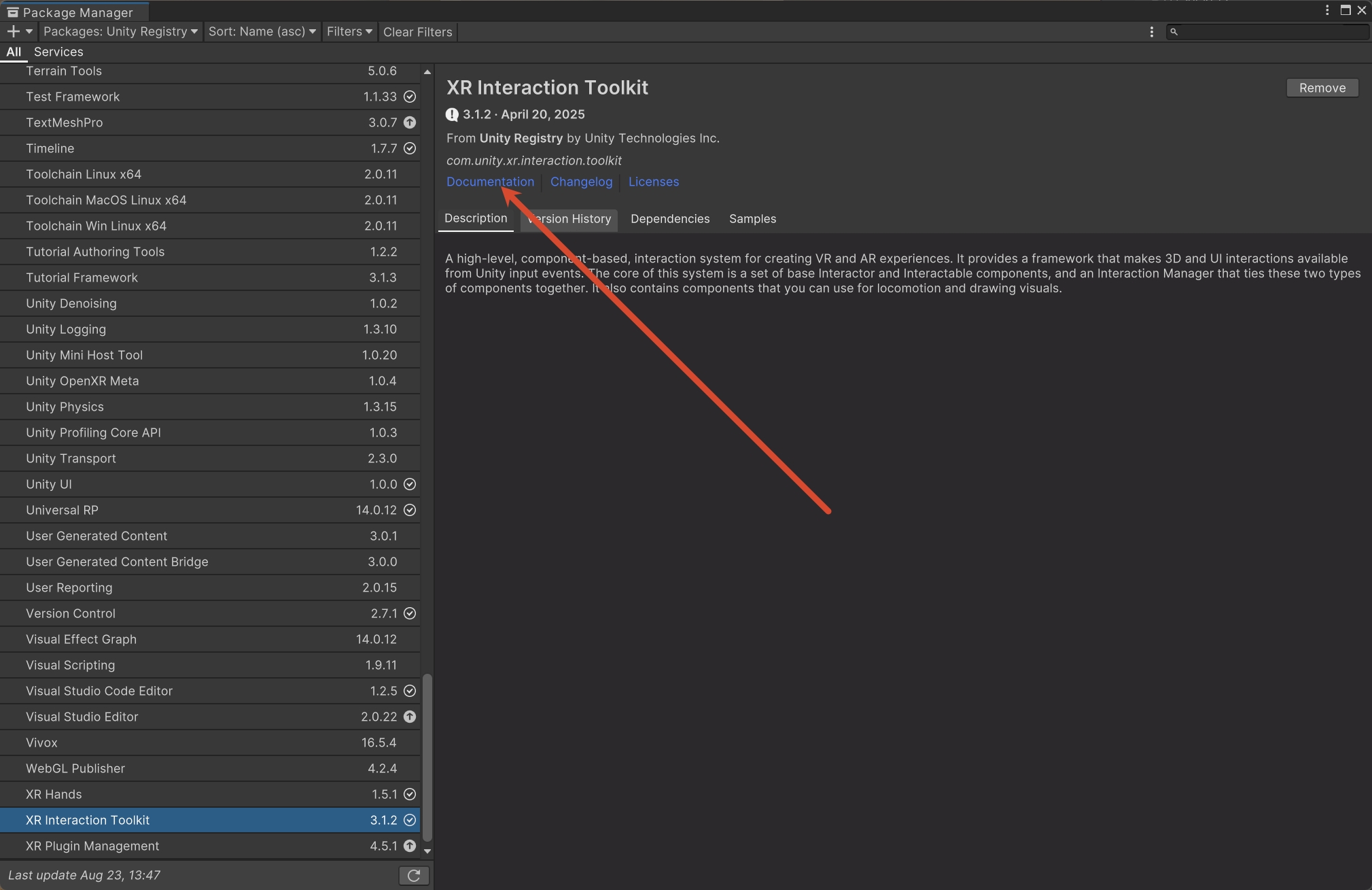1372x890 pixels.
Task: Select the User Generated Content package
Action: pos(210,536)
